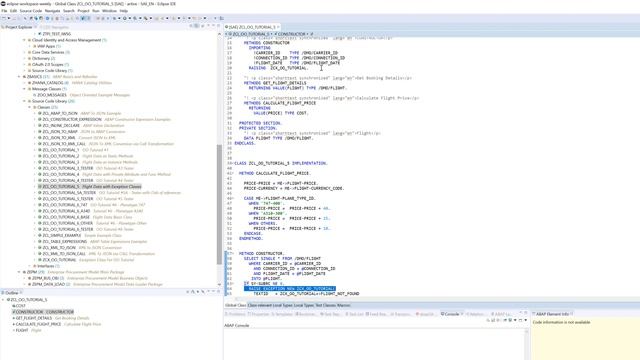Open the Run menu
This screenshot has height=360, width=640.
(96, 11)
